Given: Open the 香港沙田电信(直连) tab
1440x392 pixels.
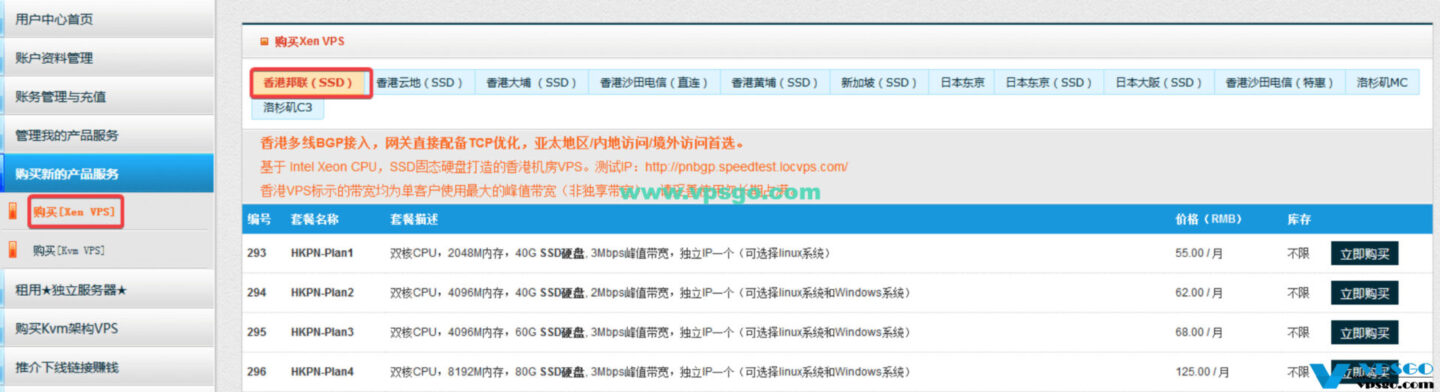Looking at the screenshot, I should pyautogui.click(x=654, y=82).
